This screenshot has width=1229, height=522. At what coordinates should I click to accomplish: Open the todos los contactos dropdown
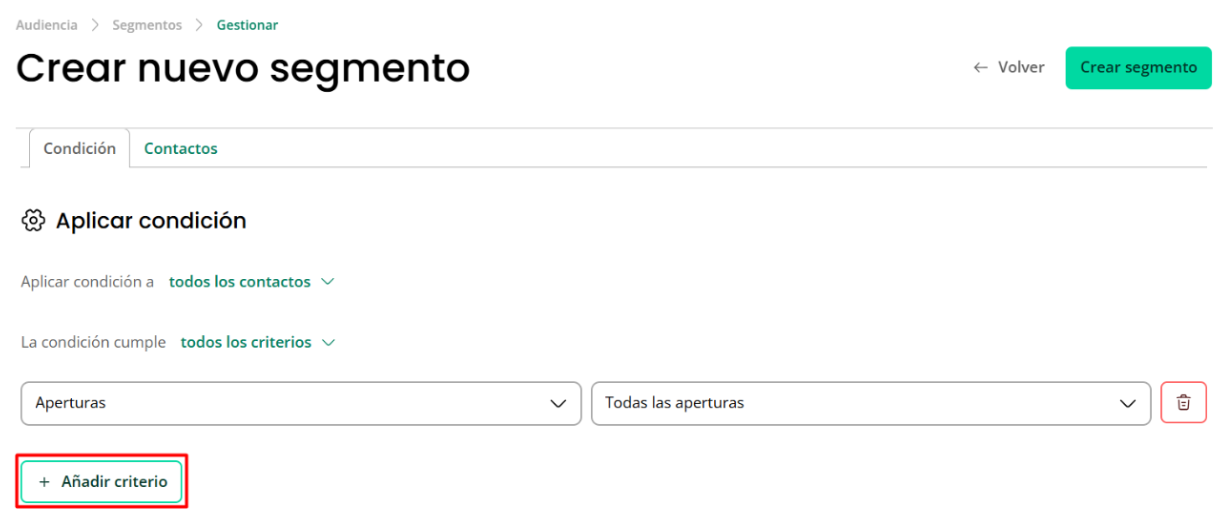[251, 282]
